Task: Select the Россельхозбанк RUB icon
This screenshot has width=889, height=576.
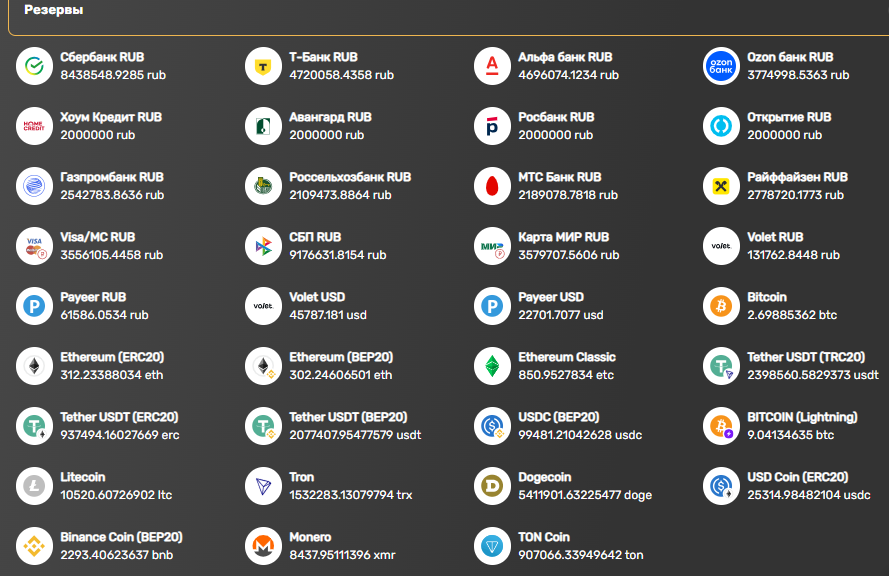Action: pyautogui.click(x=264, y=187)
